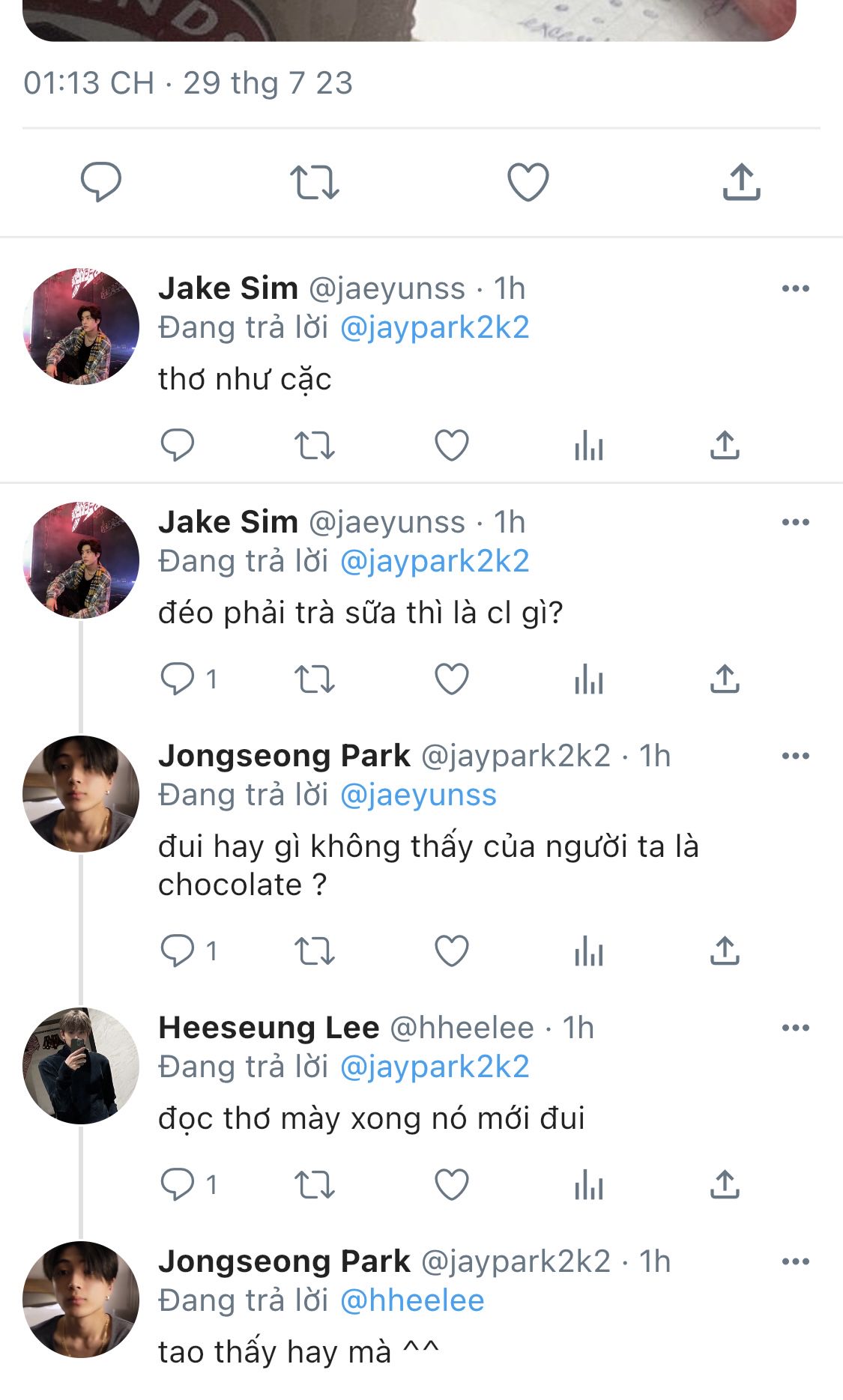
Task: Reply to Jake's "trà sữa" tweet
Action: (178, 679)
